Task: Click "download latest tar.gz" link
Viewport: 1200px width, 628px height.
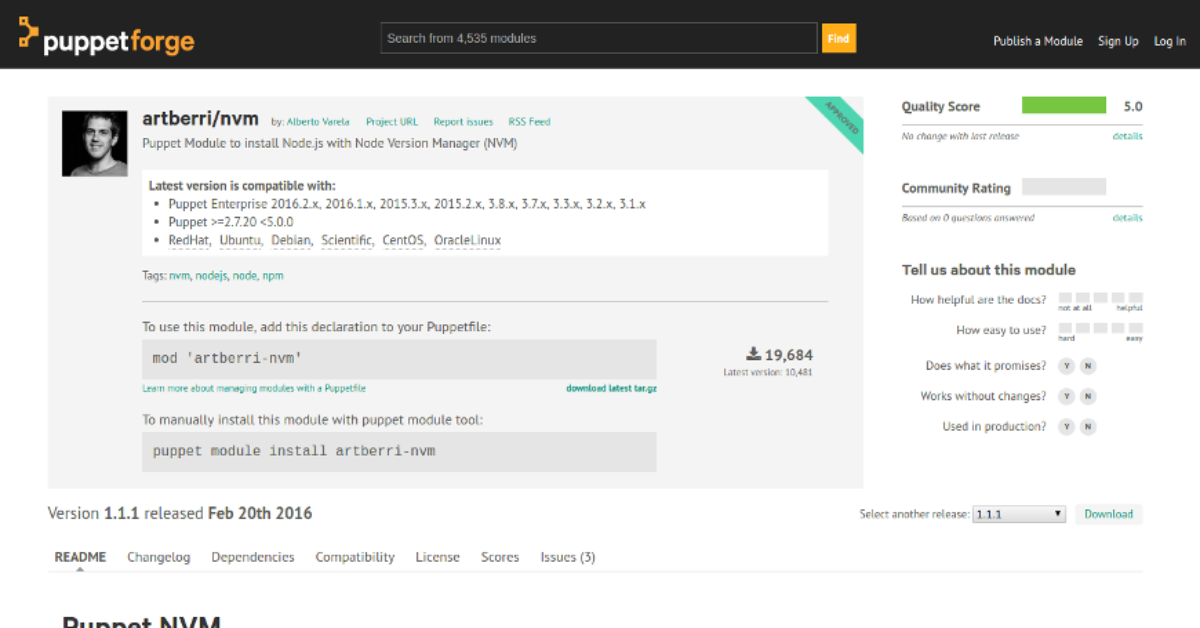Action: (x=614, y=387)
